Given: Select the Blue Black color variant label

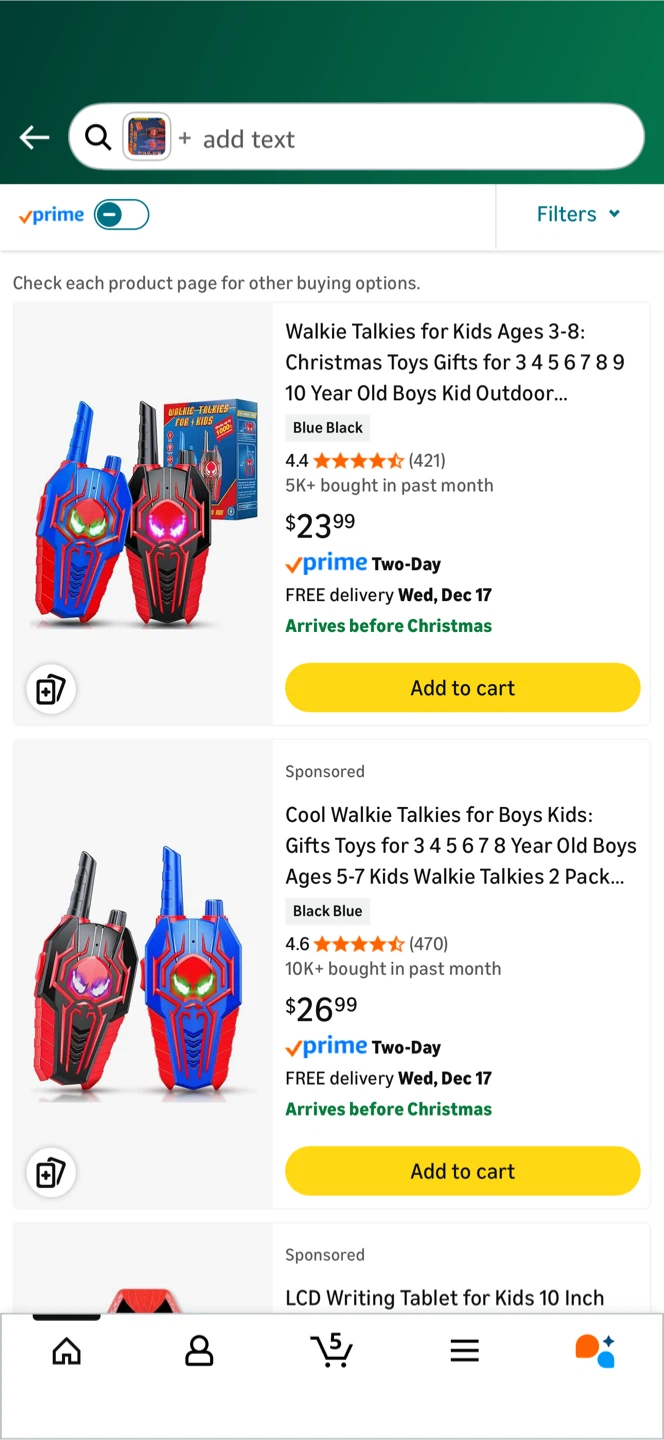Looking at the screenshot, I should 328,428.
